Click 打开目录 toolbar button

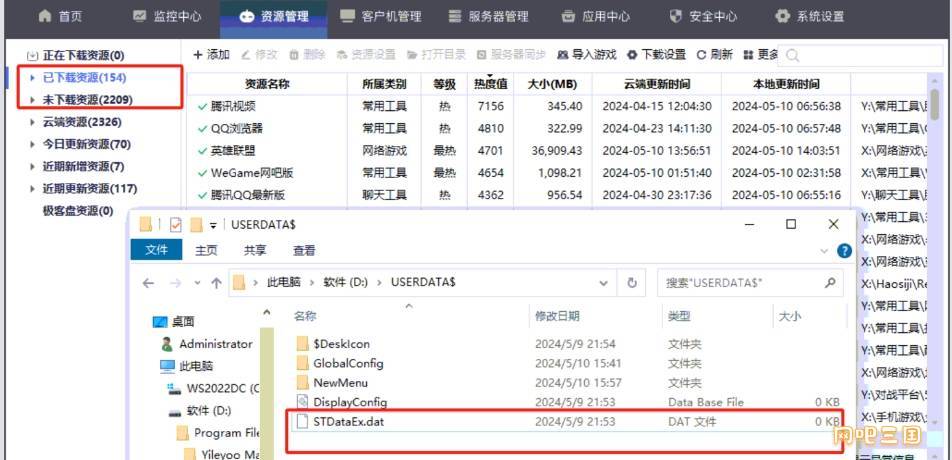(437, 55)
